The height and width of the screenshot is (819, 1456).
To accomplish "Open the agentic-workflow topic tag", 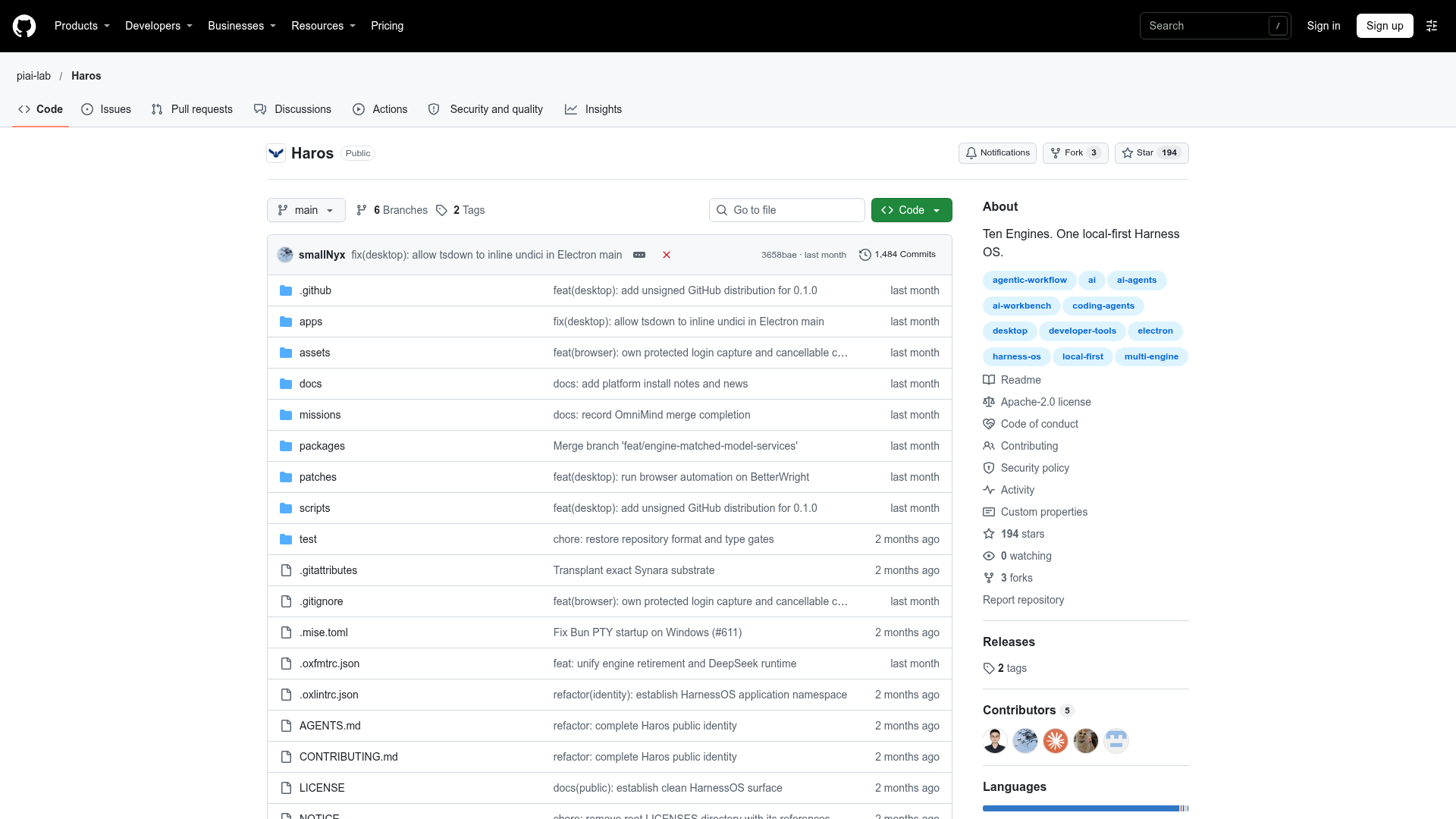I will pos(1029,281).
